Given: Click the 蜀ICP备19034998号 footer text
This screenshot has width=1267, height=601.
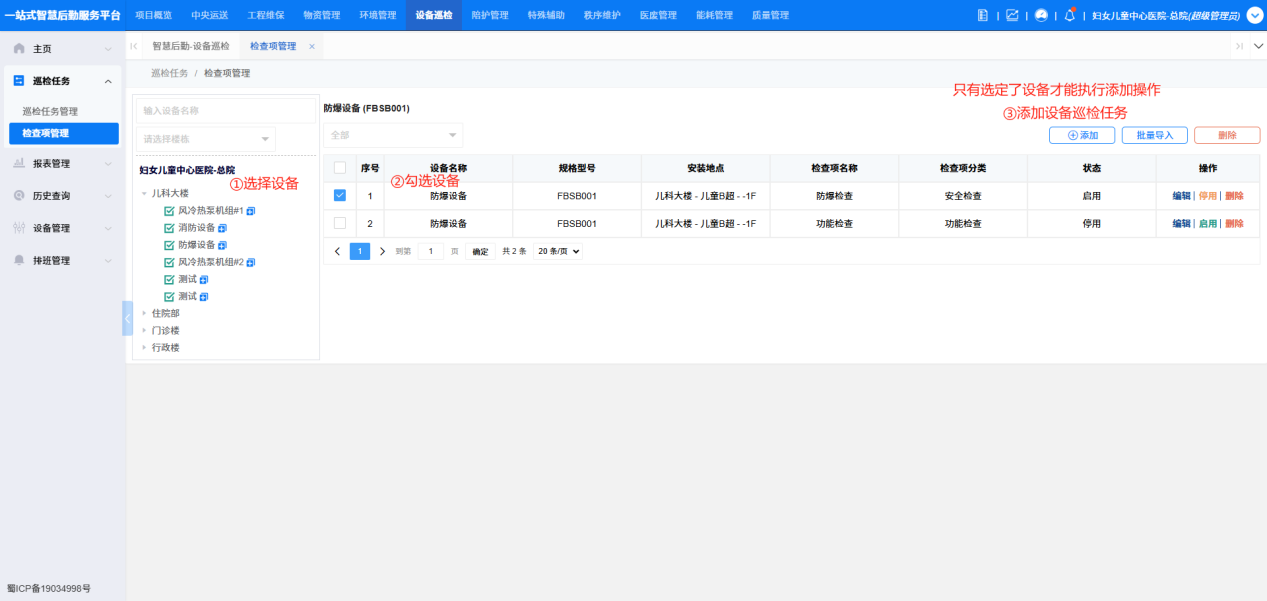Looking at the screenshot, I should point(48,589).
